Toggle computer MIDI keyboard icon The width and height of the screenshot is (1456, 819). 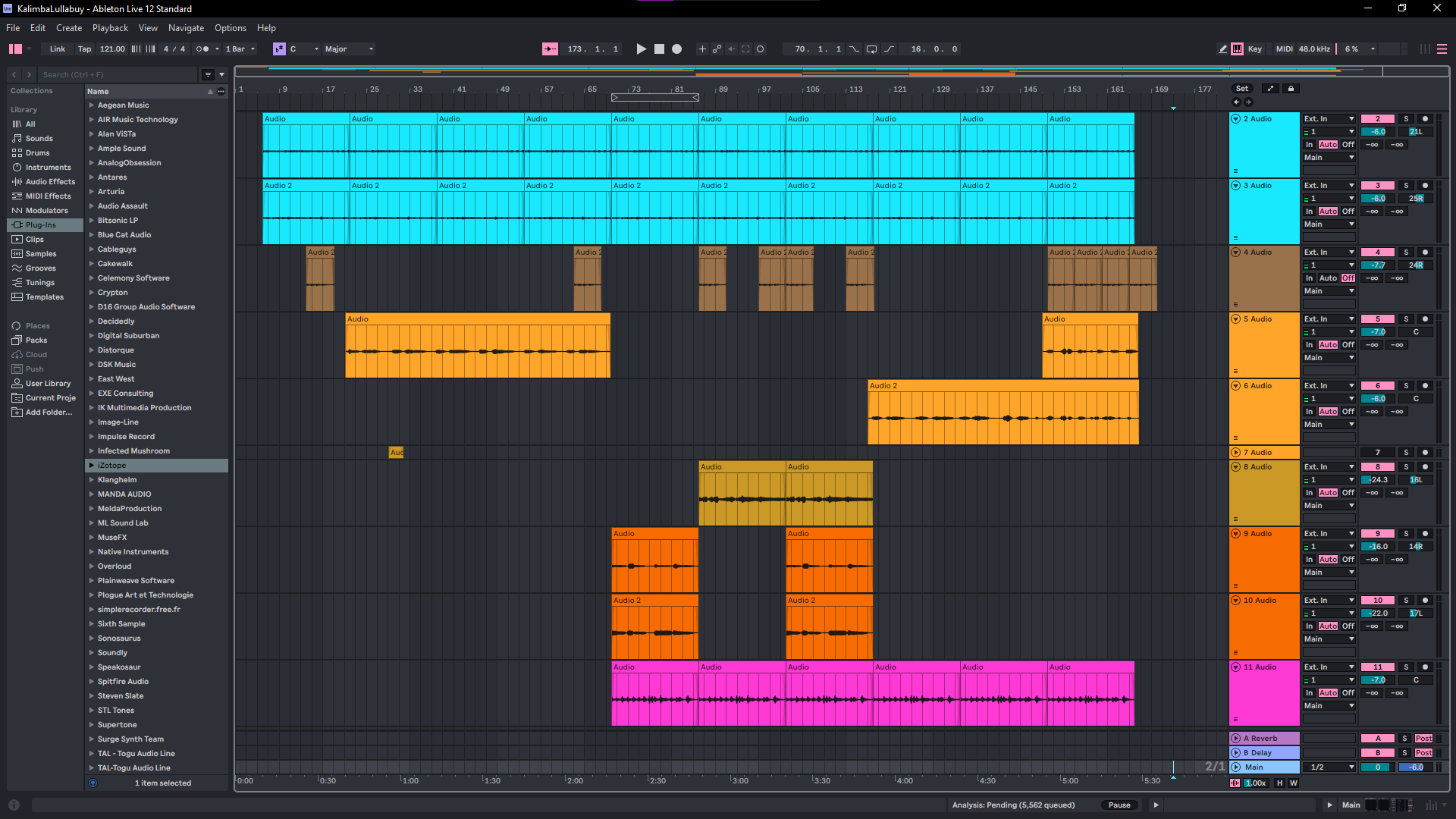[1238, 49]
